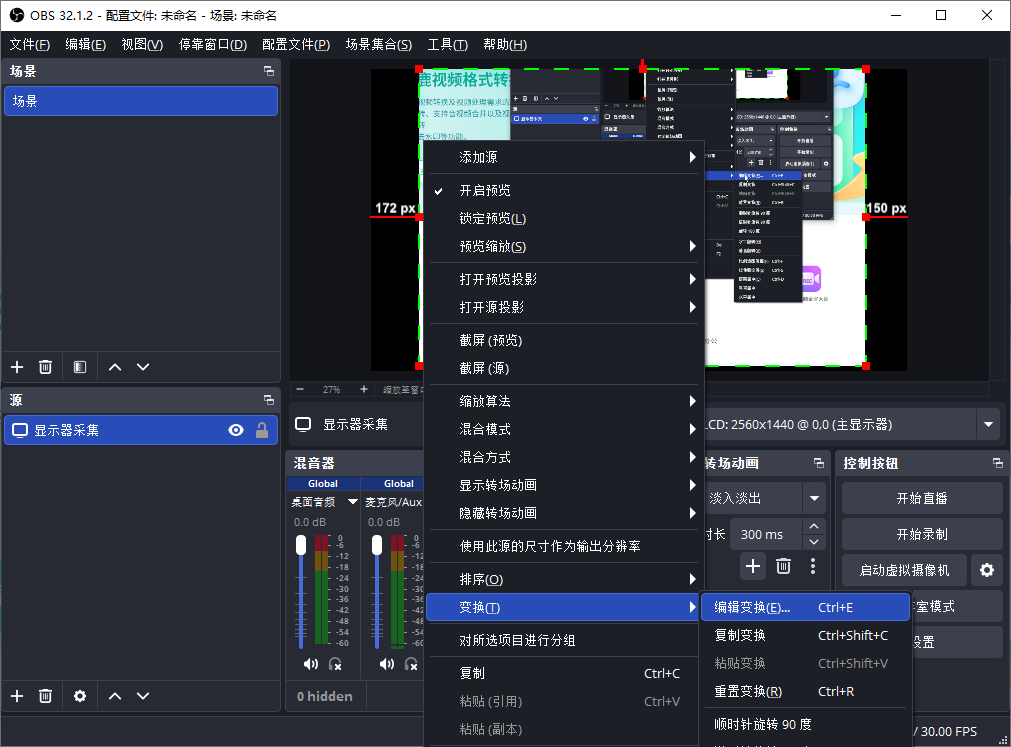The height and width of the screenshot is (747, 1011).
Task: Expand 打开预览投影 submenu
Action: 564,279
